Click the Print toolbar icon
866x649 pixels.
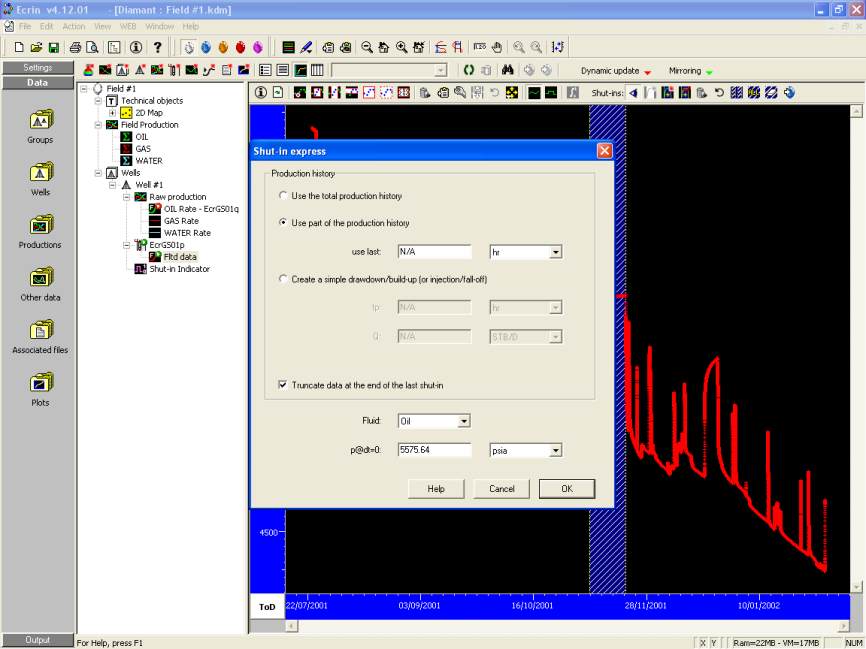[75, 47]
